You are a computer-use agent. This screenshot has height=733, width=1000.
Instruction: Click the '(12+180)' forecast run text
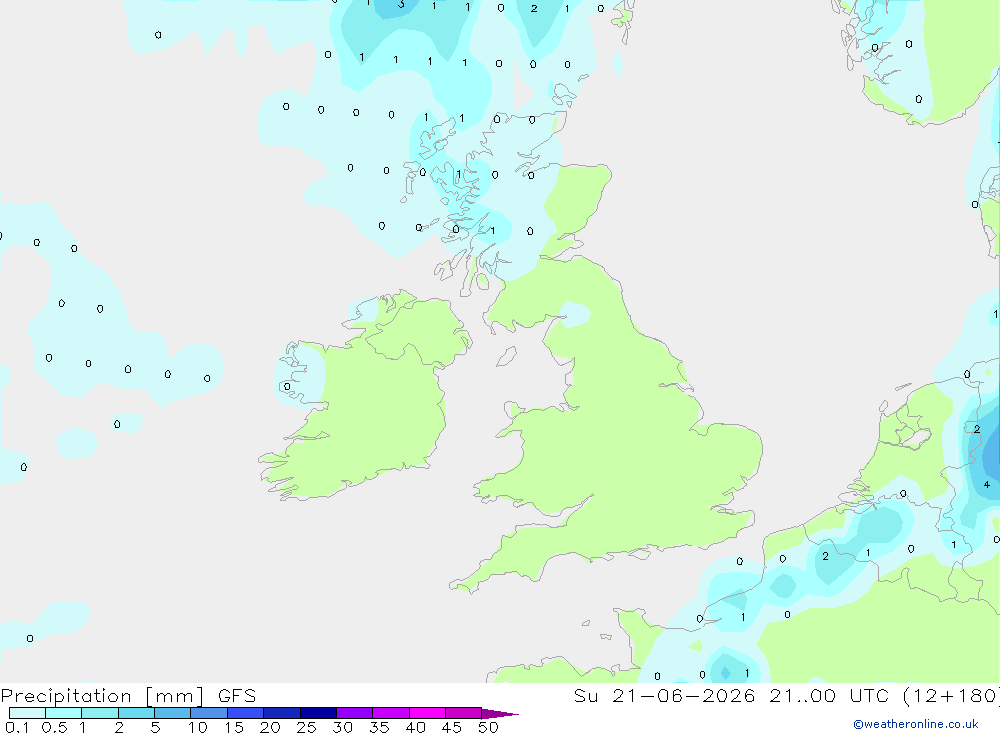tap(952, 696)
